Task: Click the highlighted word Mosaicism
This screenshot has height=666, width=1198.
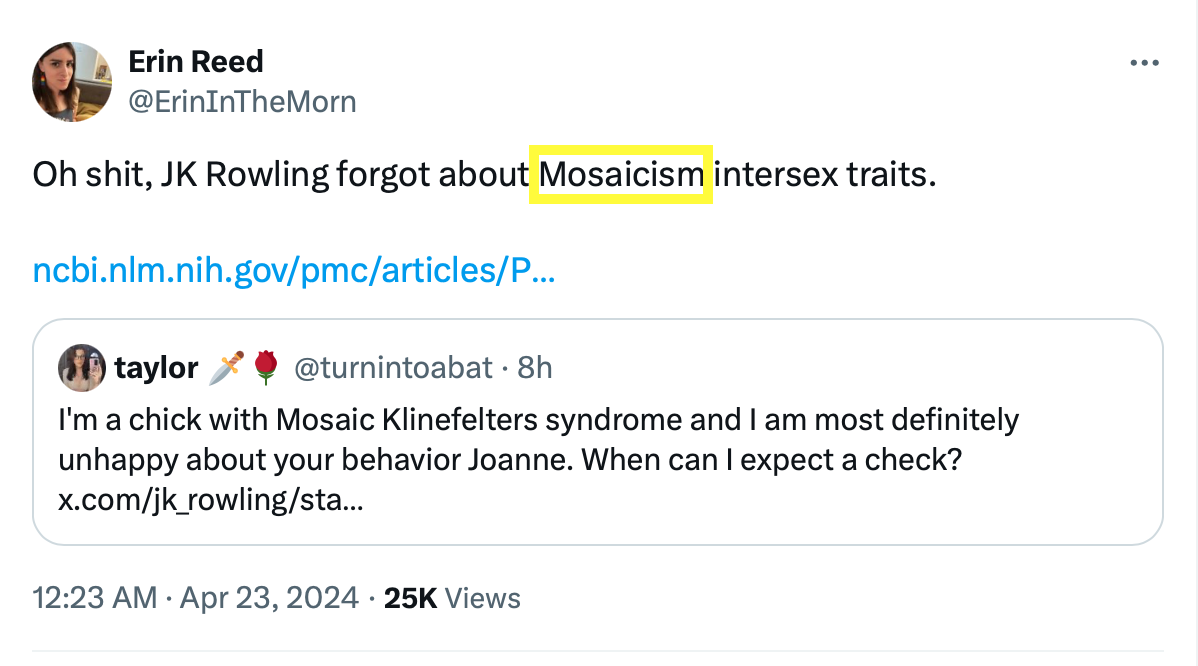Action: tap(621, 176)
